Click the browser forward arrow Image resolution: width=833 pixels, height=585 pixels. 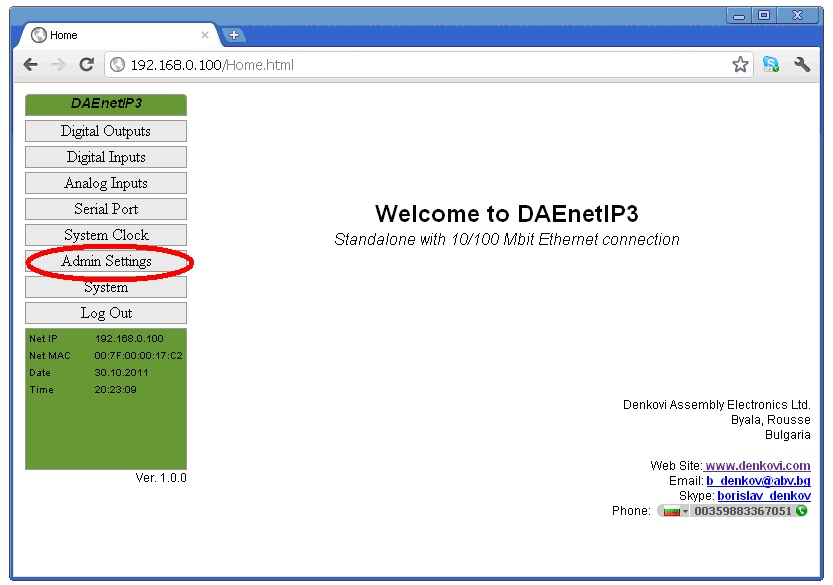58,65
